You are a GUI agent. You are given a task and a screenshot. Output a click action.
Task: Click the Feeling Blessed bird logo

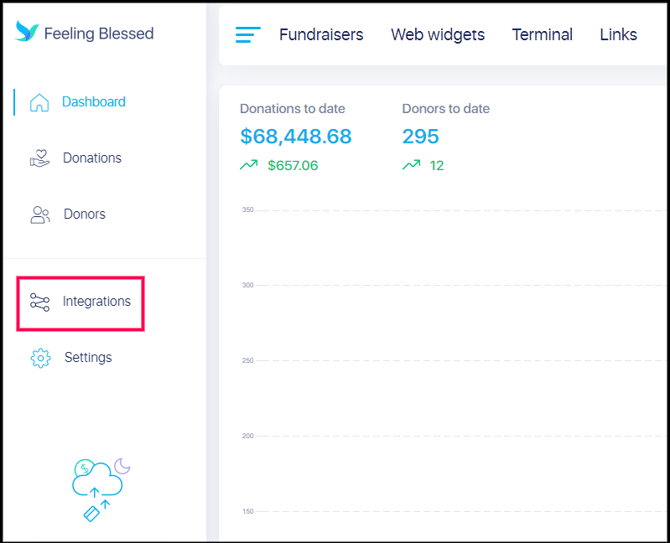click(x=27, y=31)
